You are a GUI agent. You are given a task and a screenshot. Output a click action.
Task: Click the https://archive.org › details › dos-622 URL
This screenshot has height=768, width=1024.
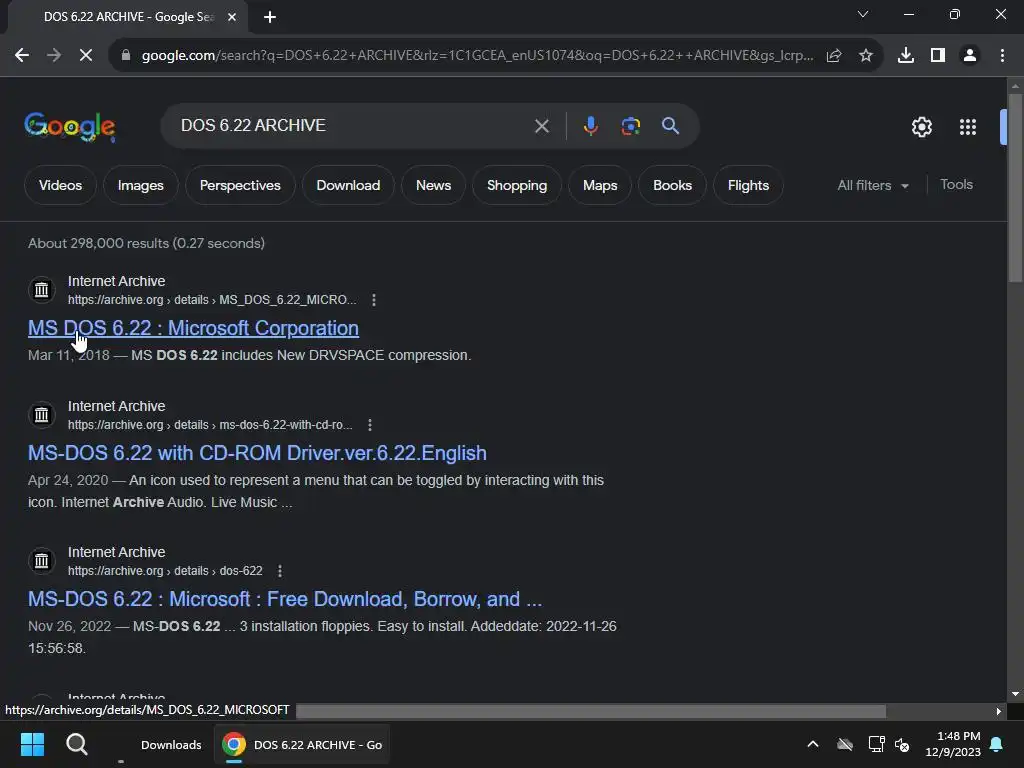(x=165, y=571)
